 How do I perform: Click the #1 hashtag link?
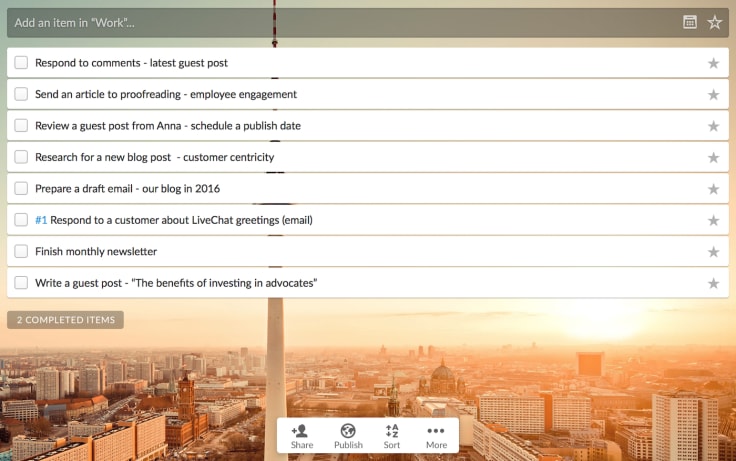41,220
